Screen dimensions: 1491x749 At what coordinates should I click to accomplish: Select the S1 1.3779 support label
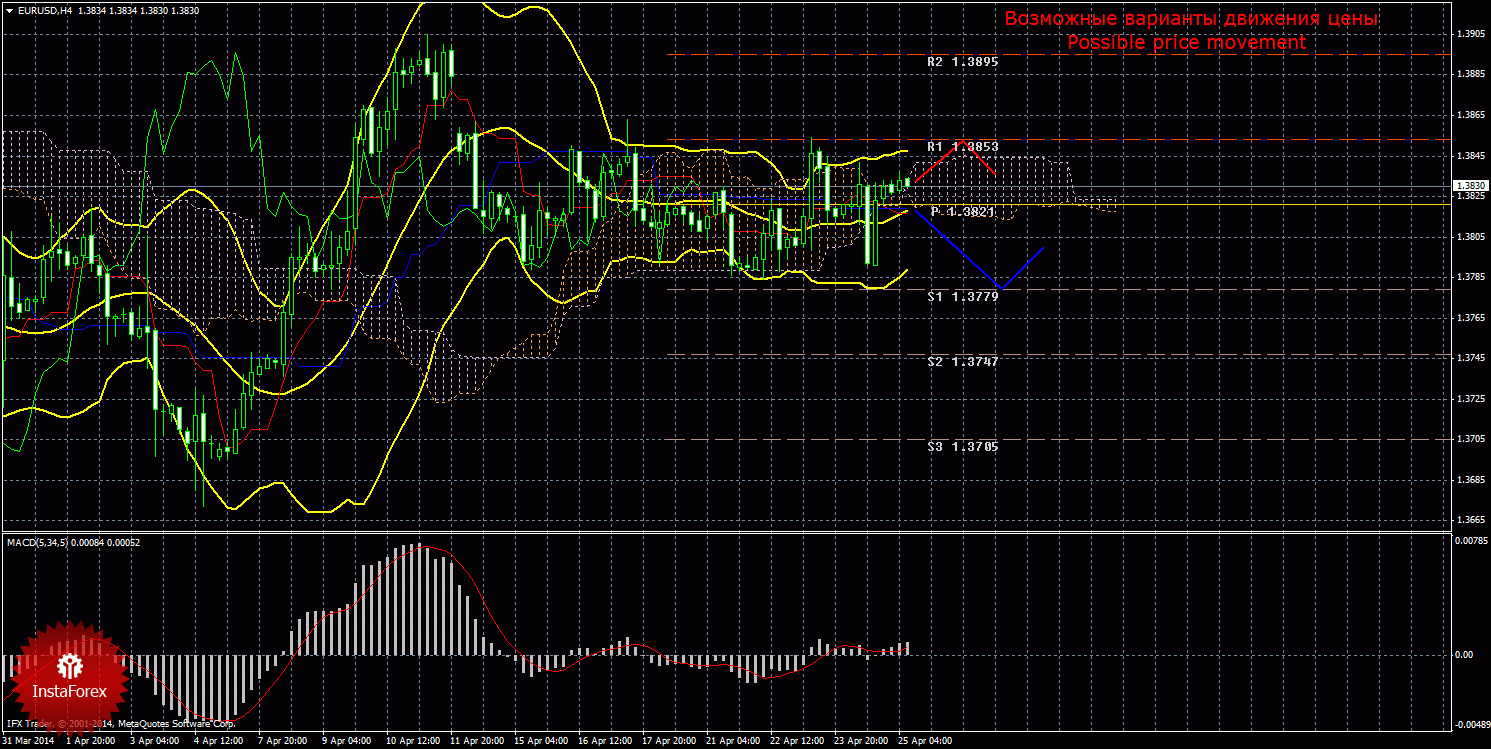click(x=962, y=297)
